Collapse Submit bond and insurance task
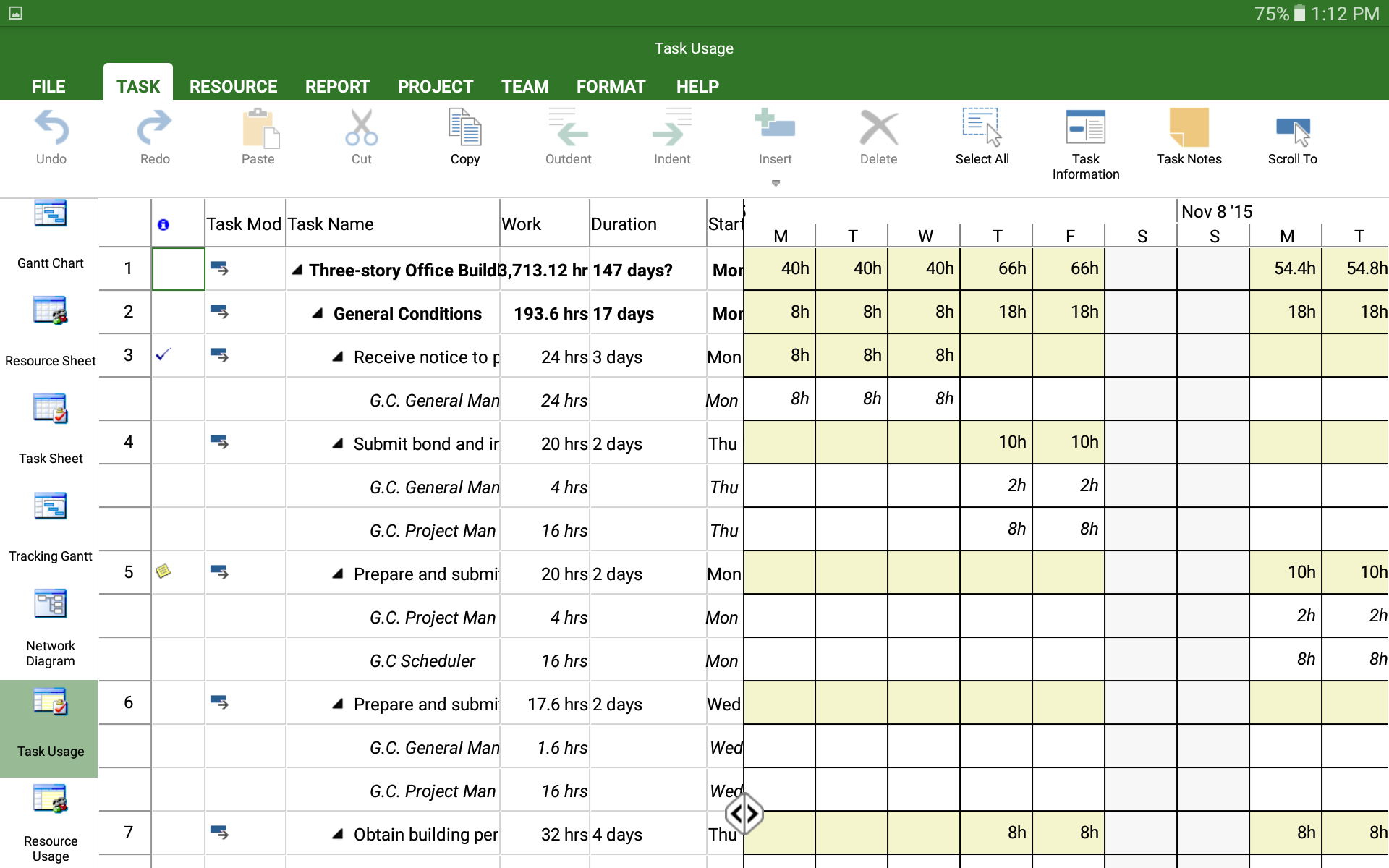 pyautogui.click(x=337, y=443)
